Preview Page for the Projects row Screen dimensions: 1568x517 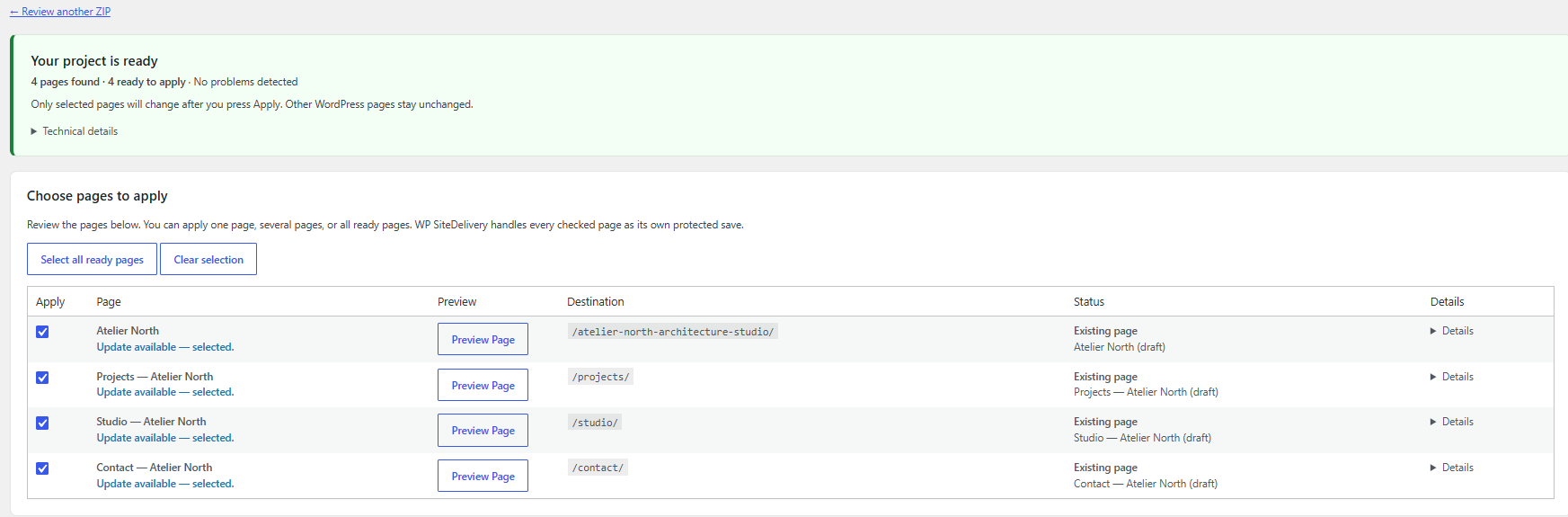483,385
